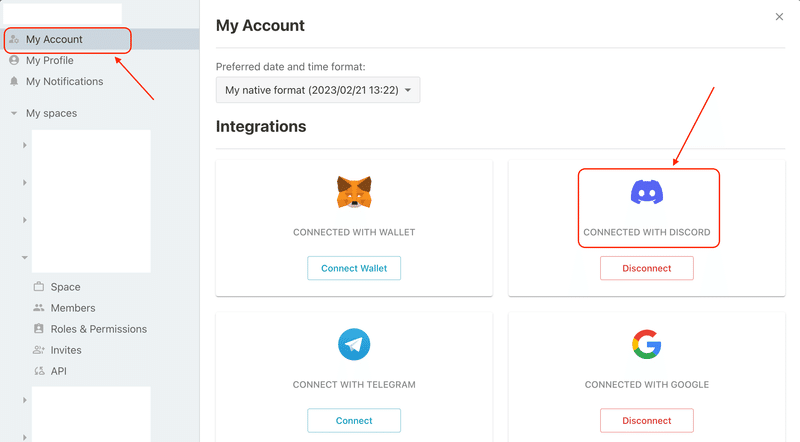This screenshot has width=800, height=442.
Task: Click the Preferred date and time format label
Action: pos(291,67)
